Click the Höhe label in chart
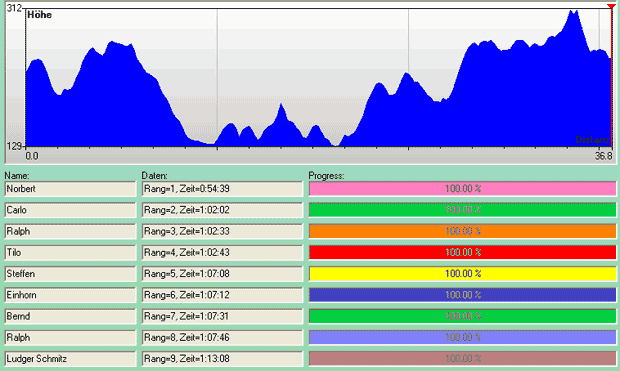Viewport: 620px width, 371px height. (40, 15)
